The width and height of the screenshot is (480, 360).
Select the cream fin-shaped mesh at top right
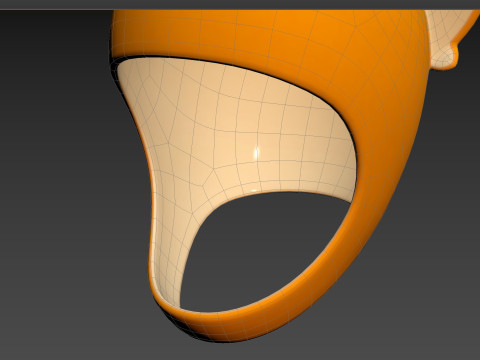pos(447,37)
